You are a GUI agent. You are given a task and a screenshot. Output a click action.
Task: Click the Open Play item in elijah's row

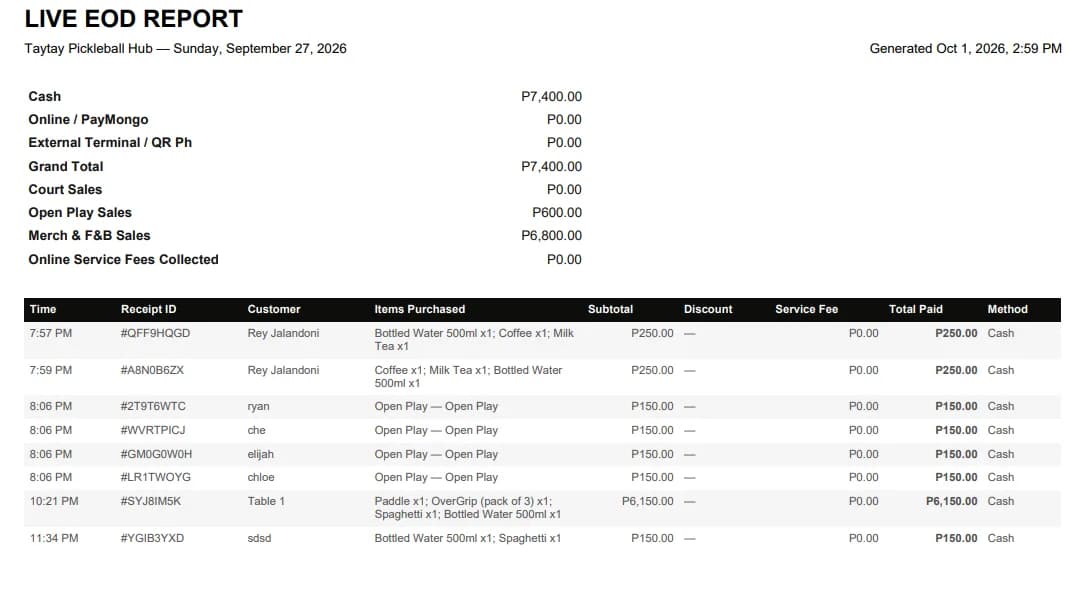pyautogui.click(x=436, y=455)
